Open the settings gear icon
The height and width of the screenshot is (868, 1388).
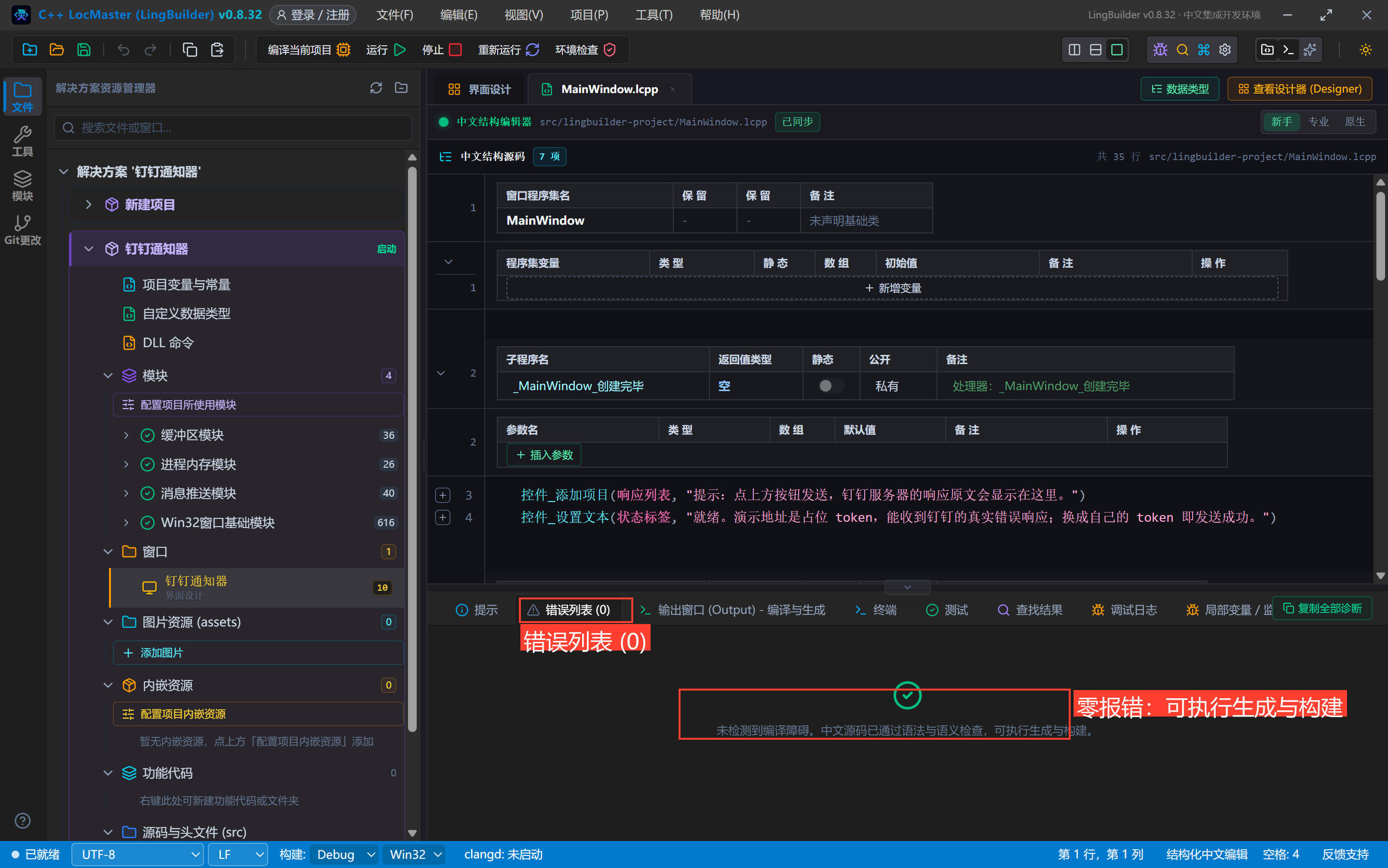(x=1225, y=50)
